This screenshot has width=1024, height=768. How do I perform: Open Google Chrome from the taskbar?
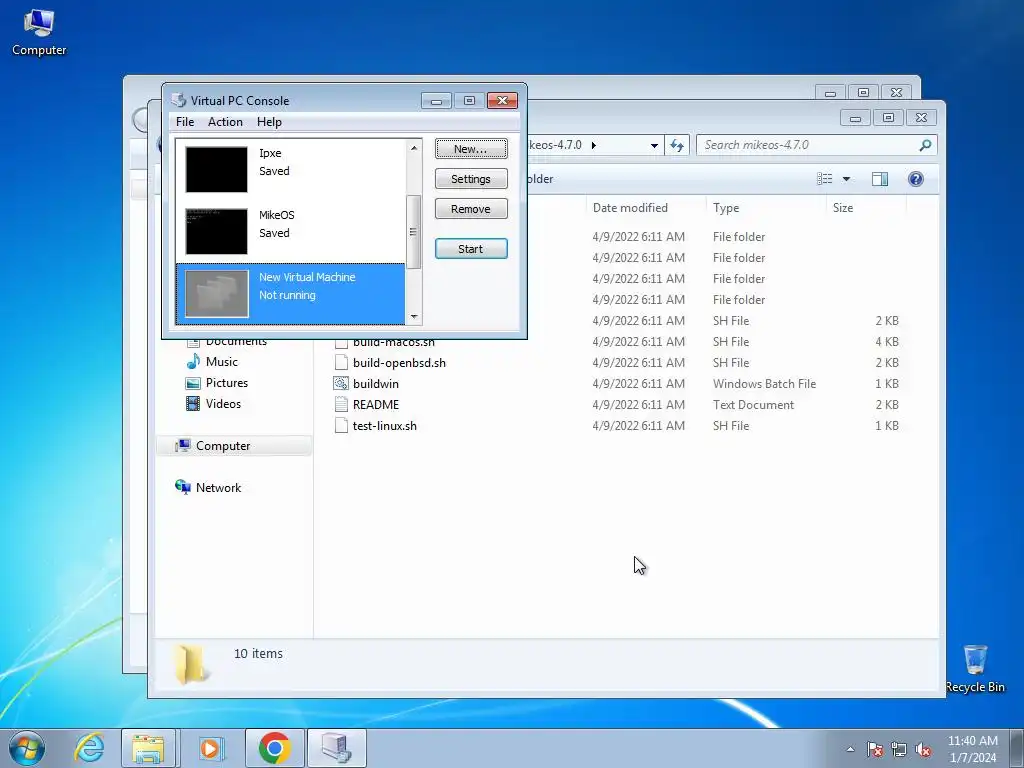274,748
